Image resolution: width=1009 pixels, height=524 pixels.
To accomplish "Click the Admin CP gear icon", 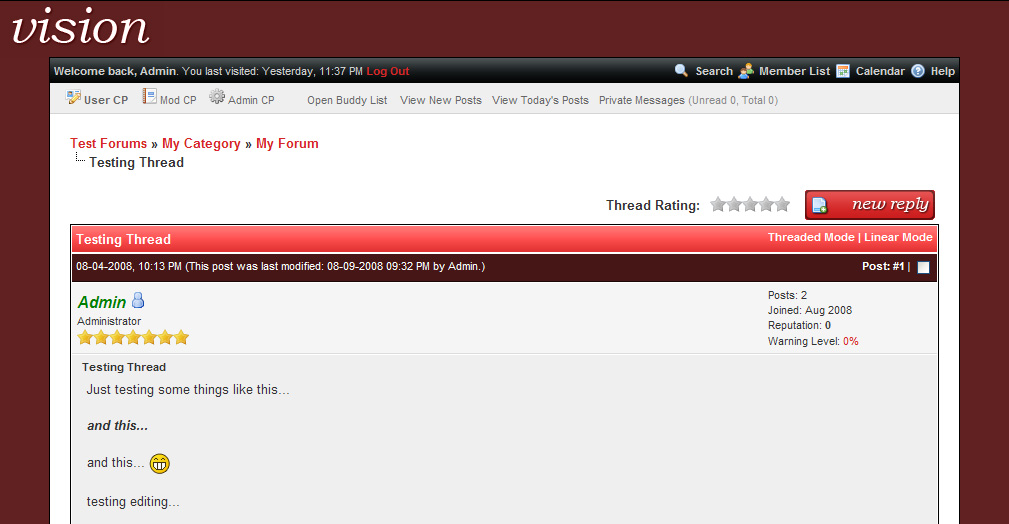I will pos(217,97).
